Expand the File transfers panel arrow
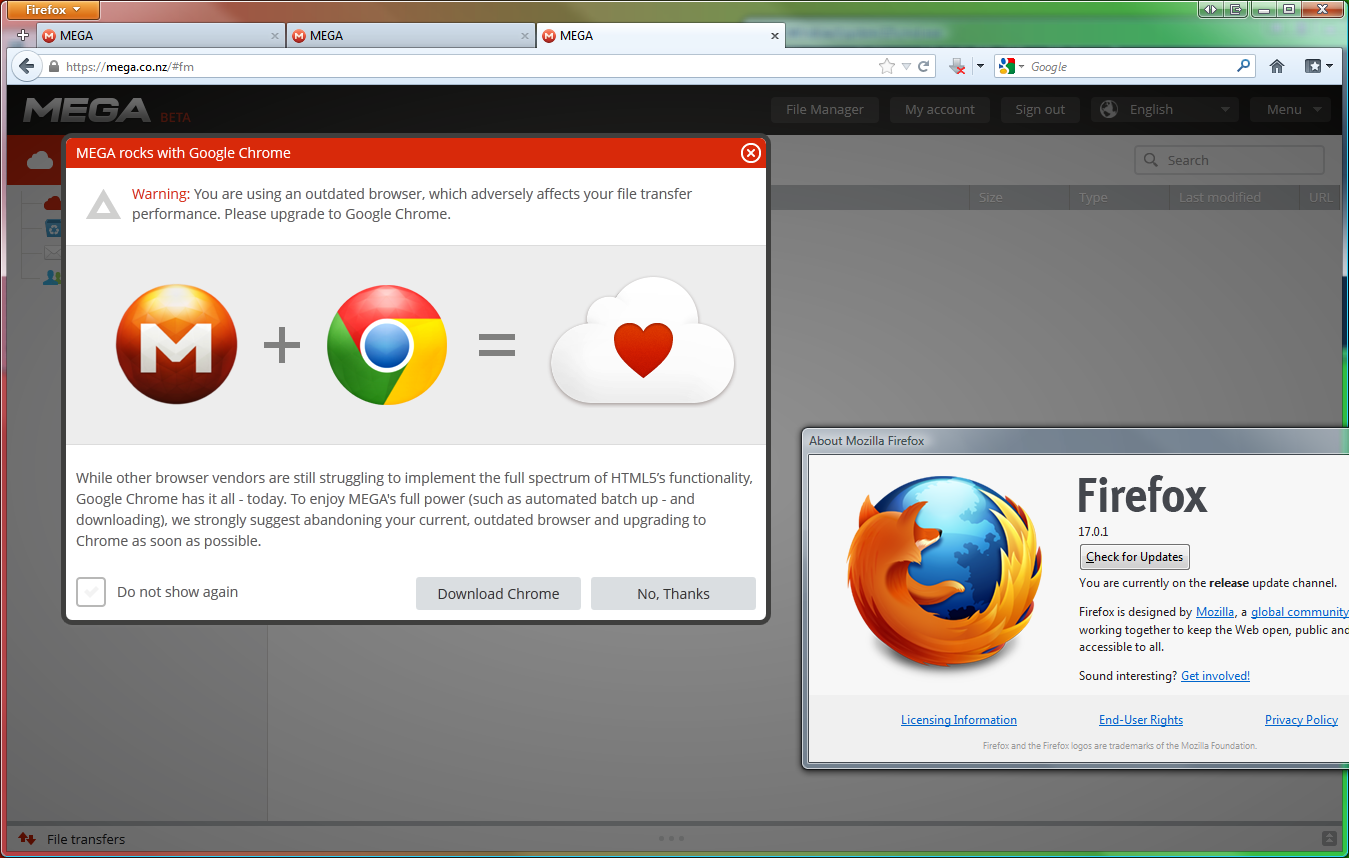The image size is (1349, 858). tap(1329, 839)
